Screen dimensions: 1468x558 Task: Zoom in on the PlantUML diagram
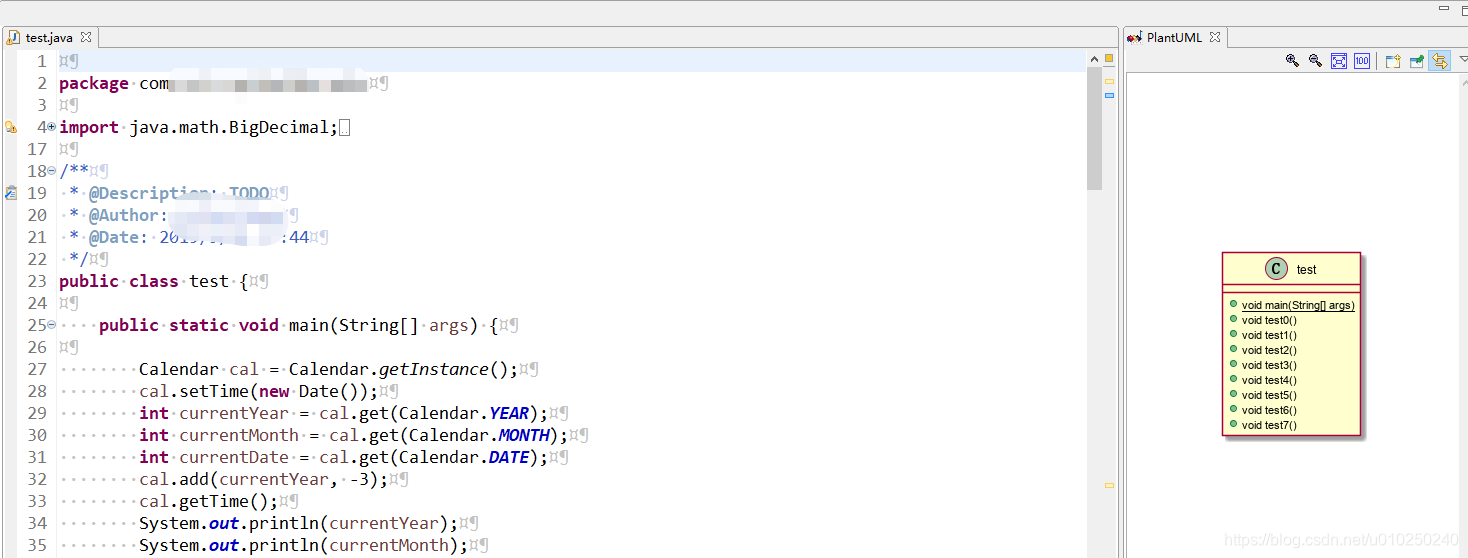(x=1292, y=61)
